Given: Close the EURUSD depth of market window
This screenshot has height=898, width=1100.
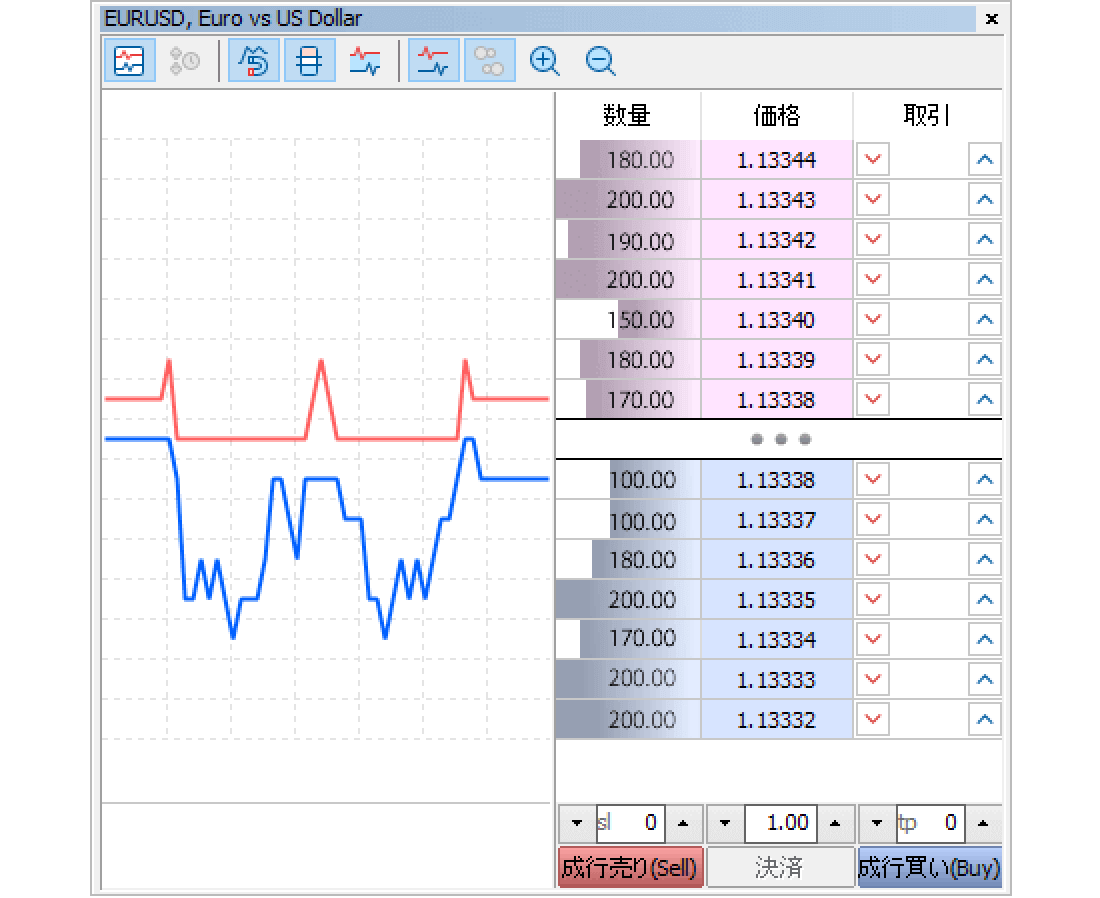Looking at the screenshot, I should 991,19.
